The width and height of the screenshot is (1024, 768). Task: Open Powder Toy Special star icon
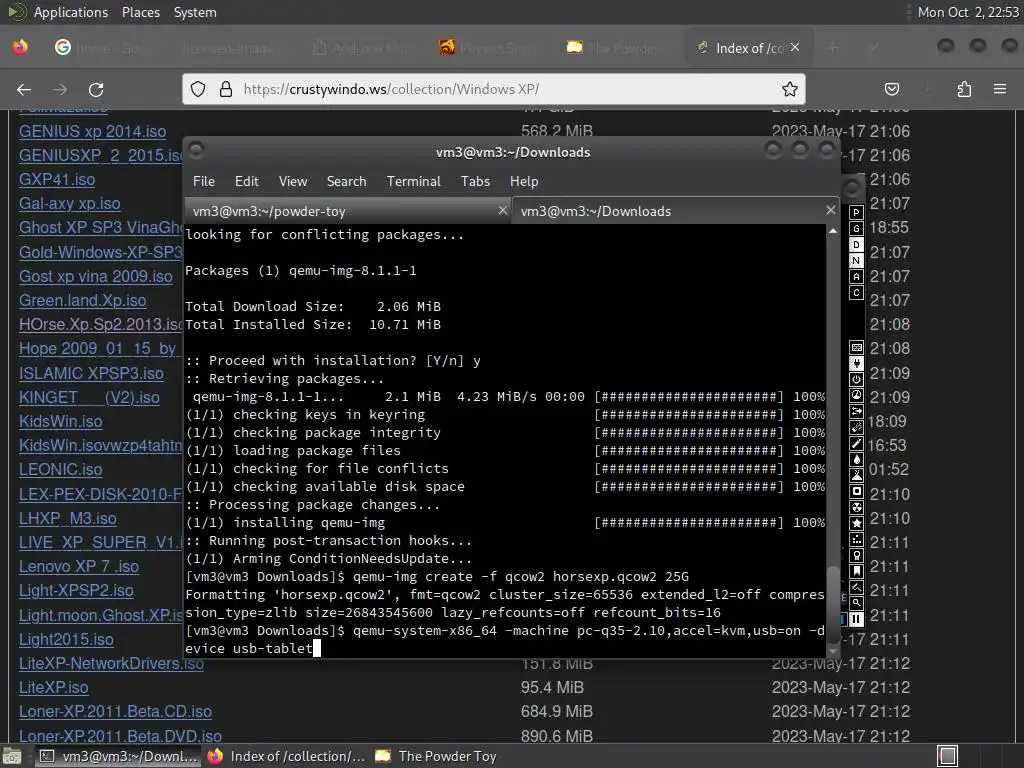click(856, 523)
